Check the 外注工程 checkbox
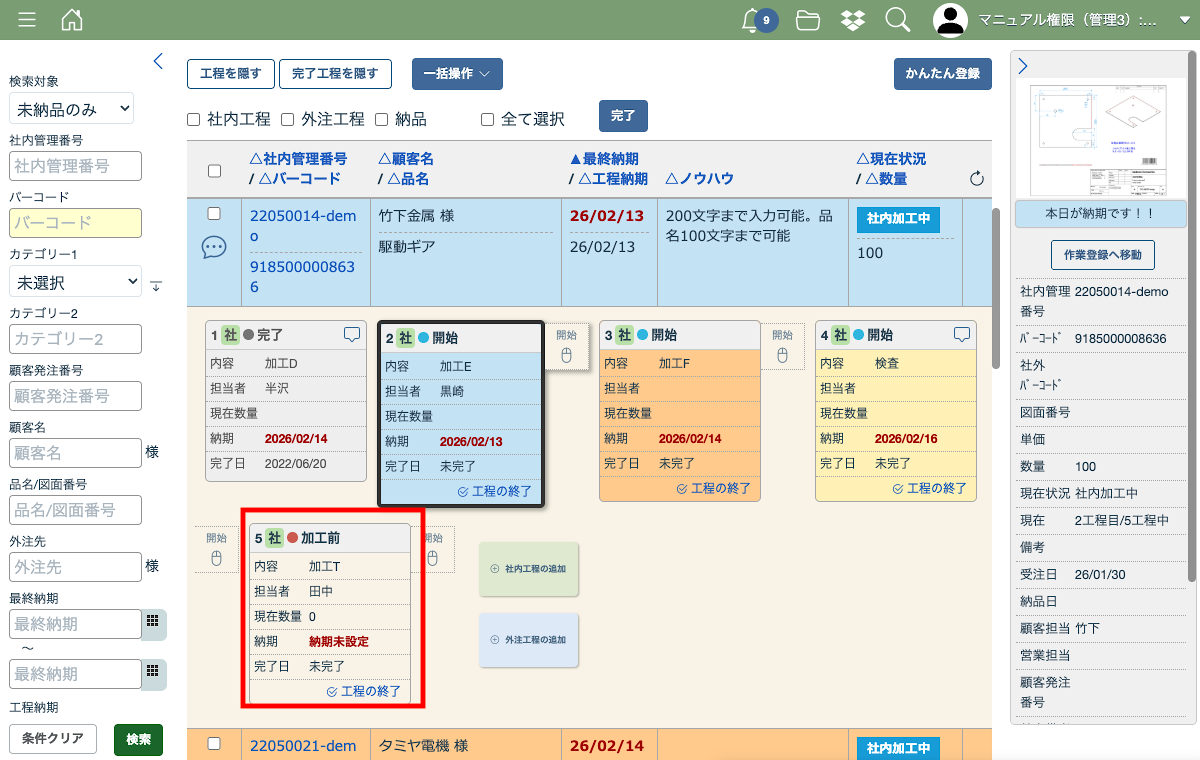This screenshot has width=1200, height=760. coord(287,120)
